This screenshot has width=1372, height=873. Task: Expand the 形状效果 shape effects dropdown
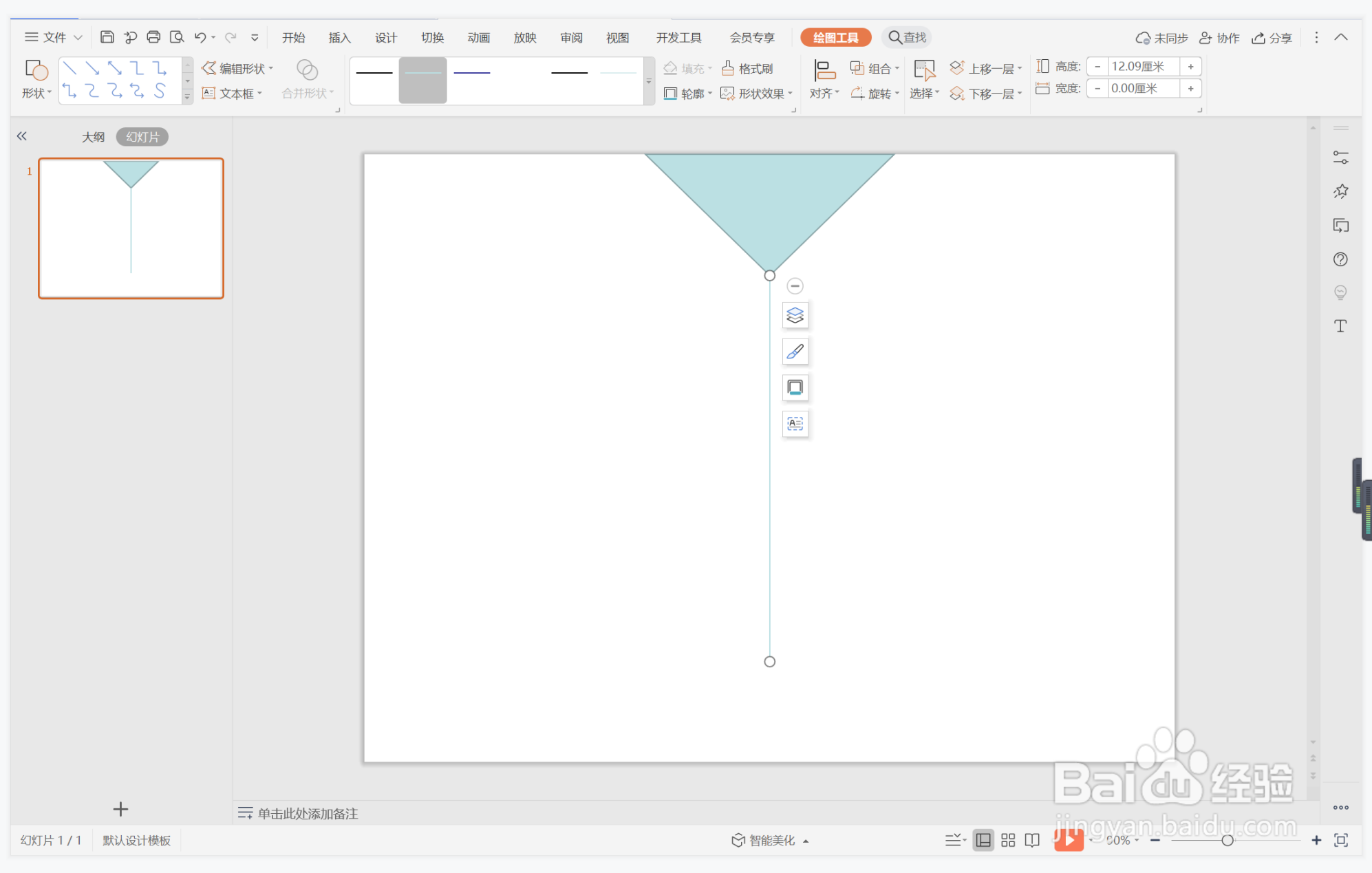(757, 94)
